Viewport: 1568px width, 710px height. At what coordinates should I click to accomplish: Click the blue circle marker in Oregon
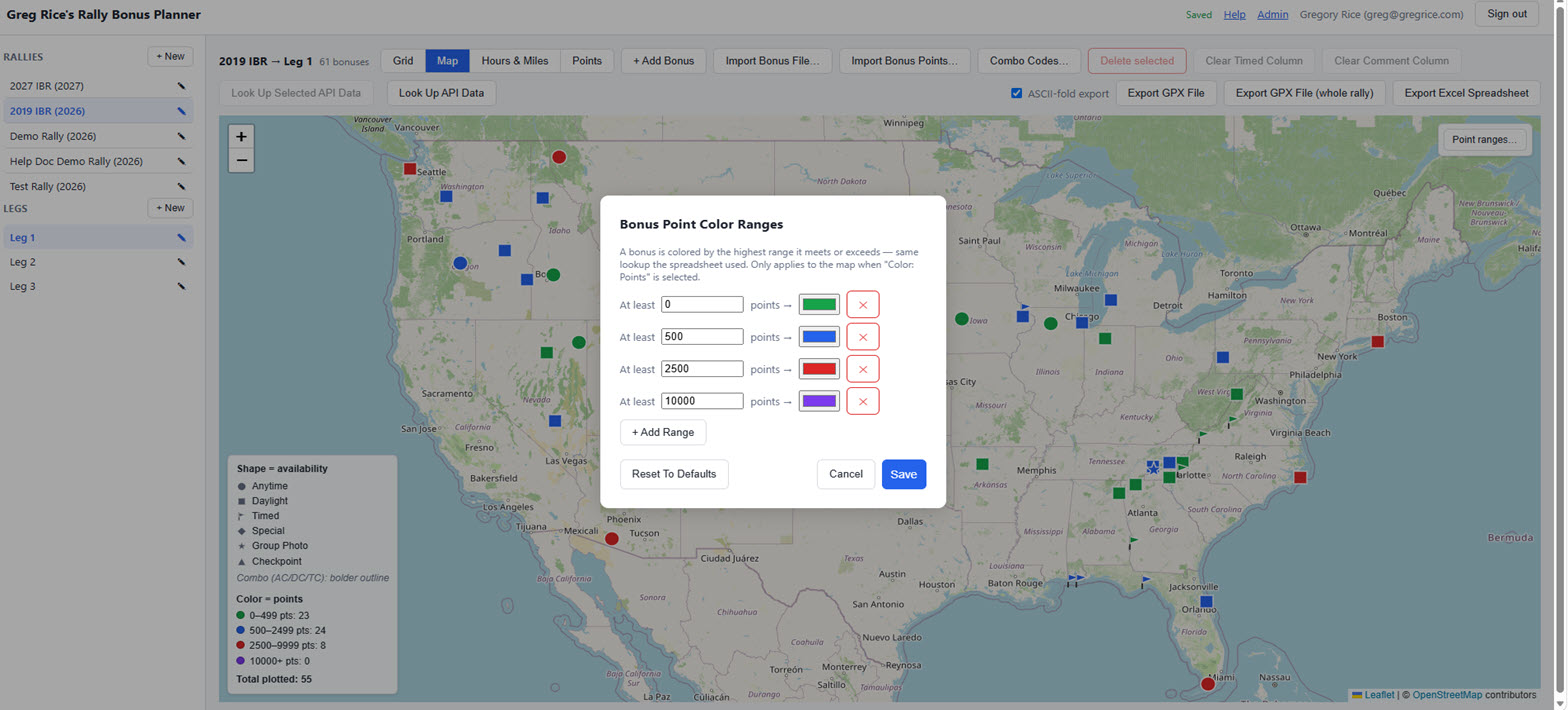tap(460, 263)
